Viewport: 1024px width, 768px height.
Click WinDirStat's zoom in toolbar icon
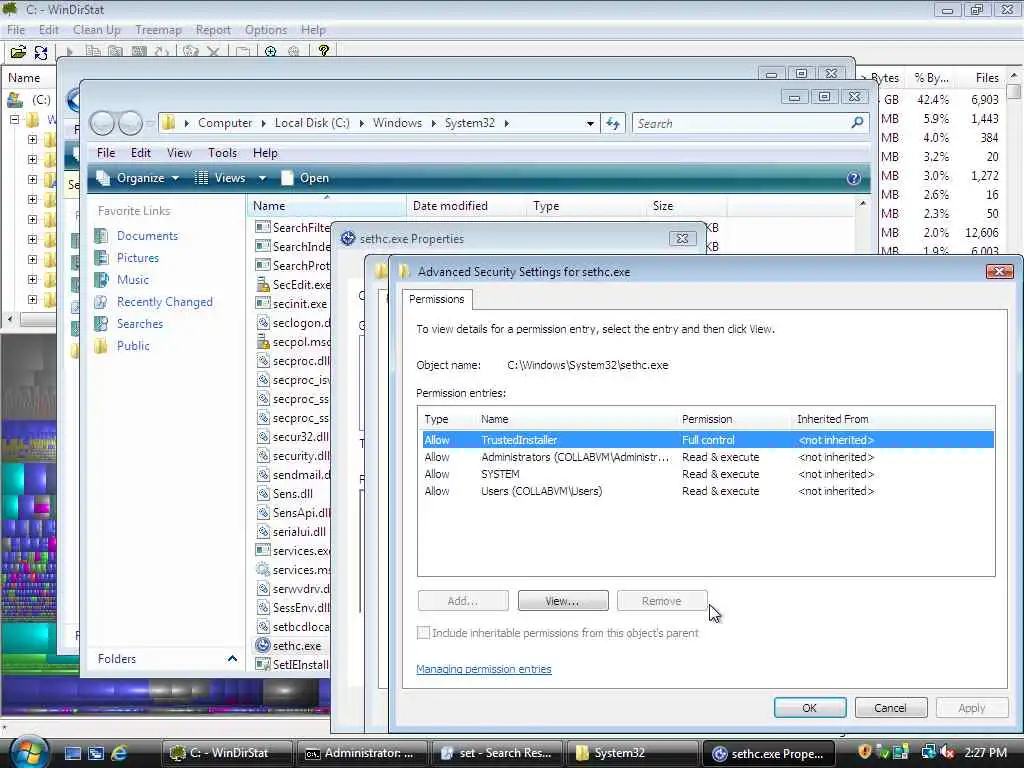pyautogui.click(x=270, y=52)
